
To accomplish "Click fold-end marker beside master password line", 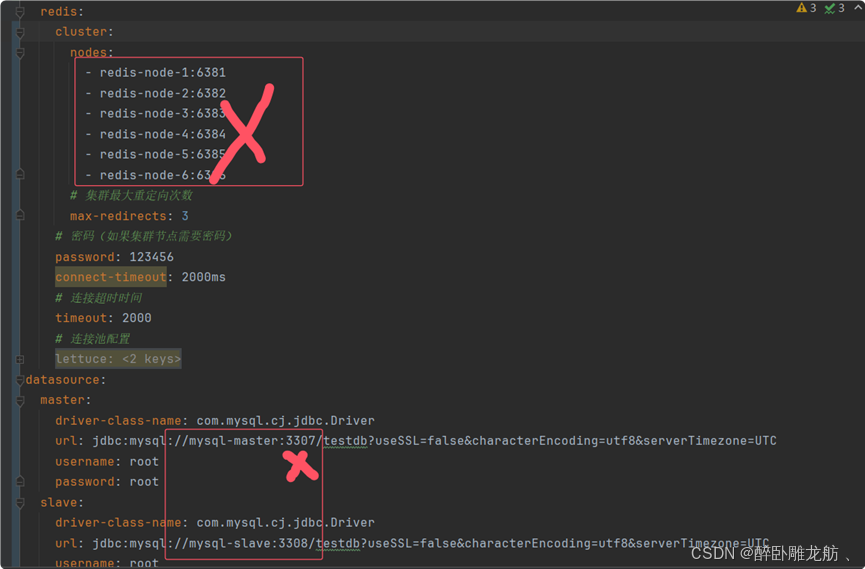I will coord(20,481).
